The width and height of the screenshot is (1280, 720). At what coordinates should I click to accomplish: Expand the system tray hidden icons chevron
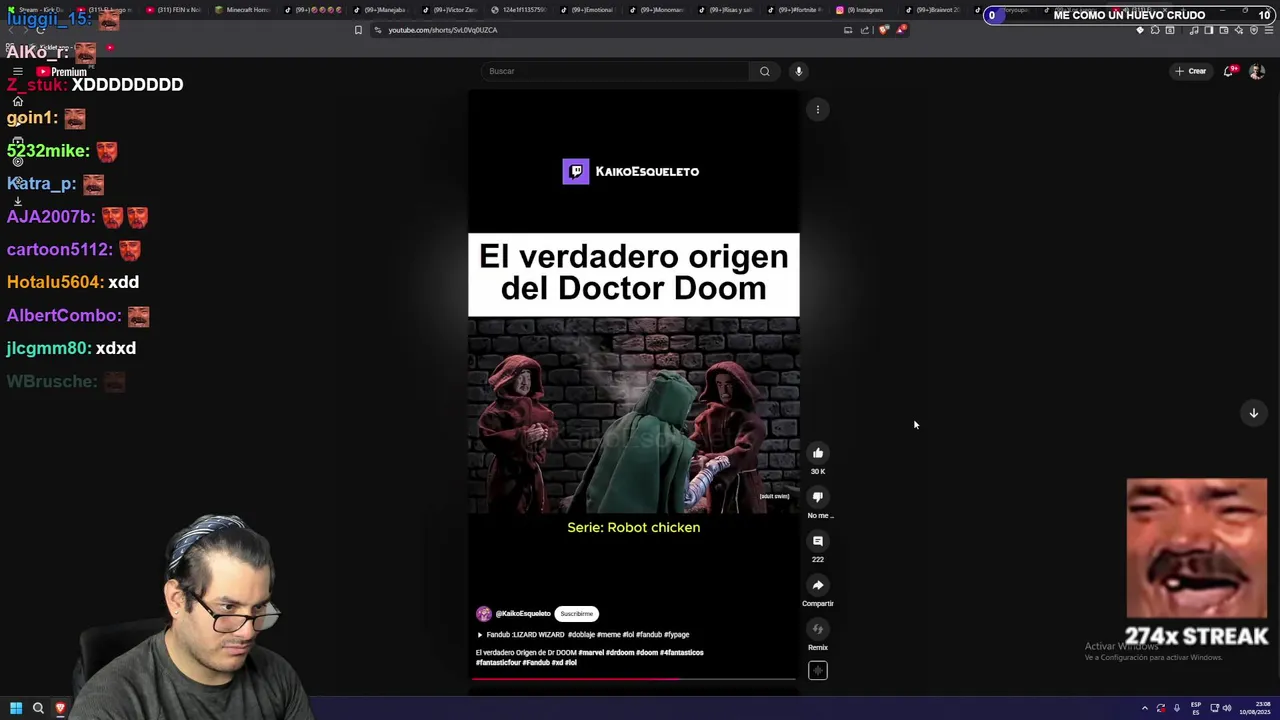1145,708
